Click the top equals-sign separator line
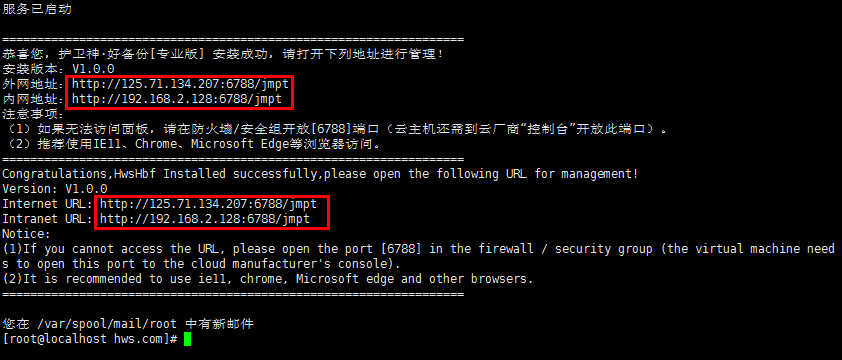842x360 pixels. [233, 39]
